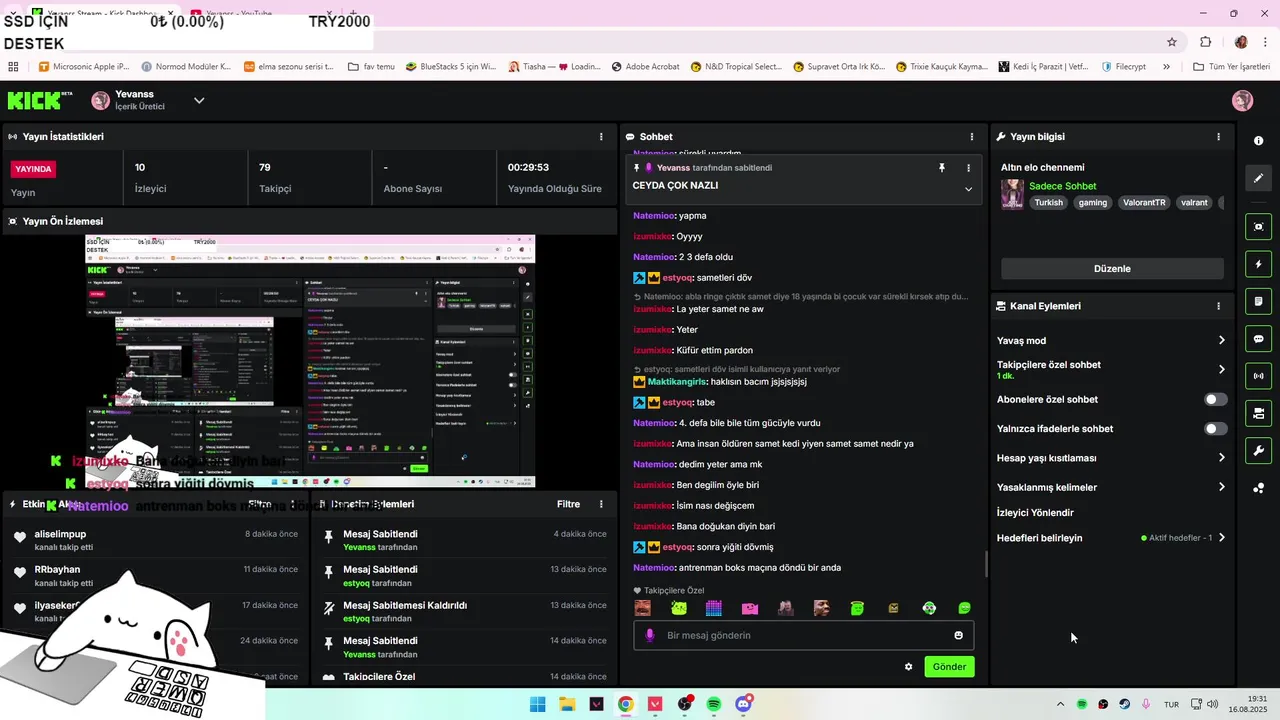
Task: Select the rainbow grid emote
Action: 714,608
